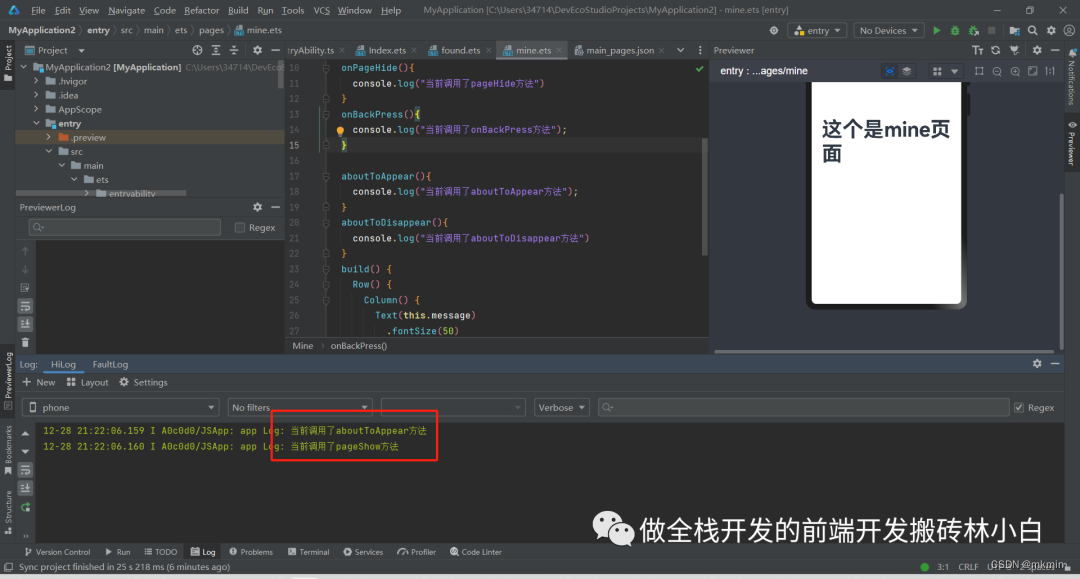Expand the .hvigor folder
This screenshot has height=579, width=1080.
coord(37,81)
